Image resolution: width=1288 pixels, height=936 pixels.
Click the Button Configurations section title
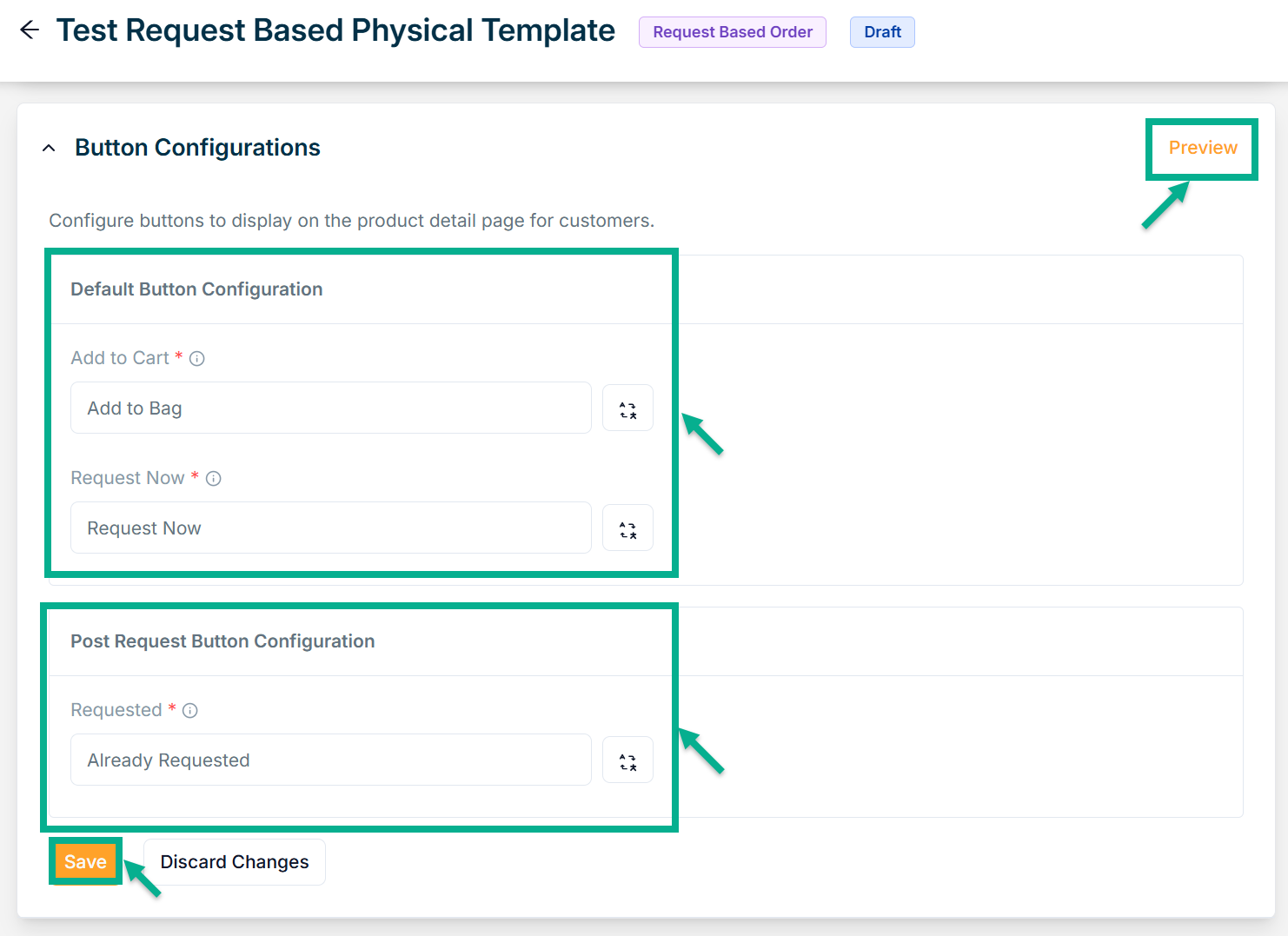pos(197,148)
